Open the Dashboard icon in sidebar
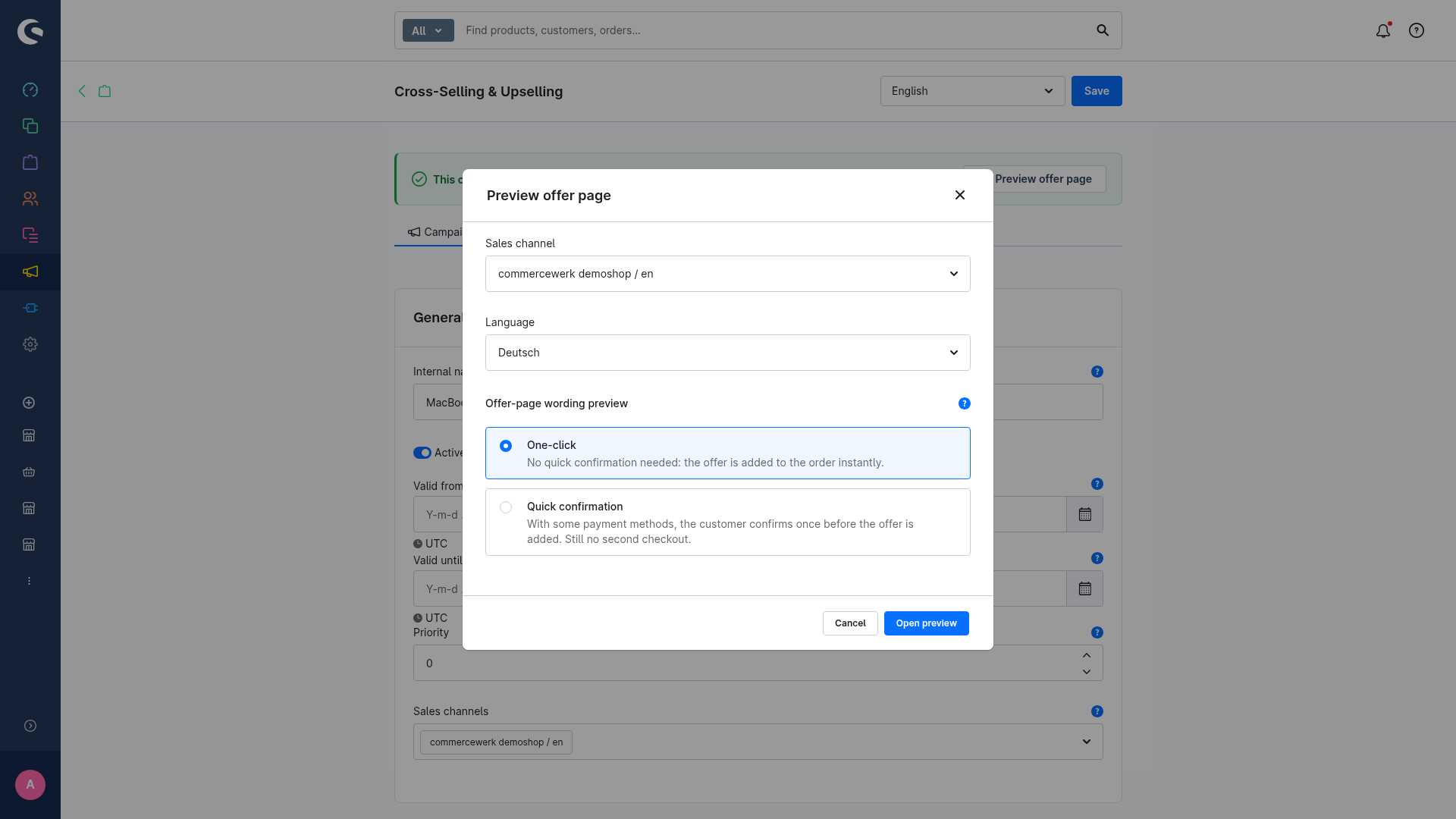This screenshot has height=819, width=1456. (x=30, y=89)
